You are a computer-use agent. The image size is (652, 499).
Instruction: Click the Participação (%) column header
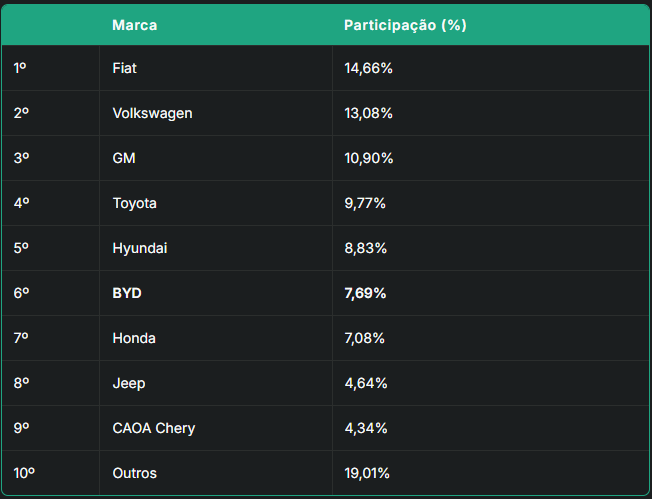click(405, 25)
